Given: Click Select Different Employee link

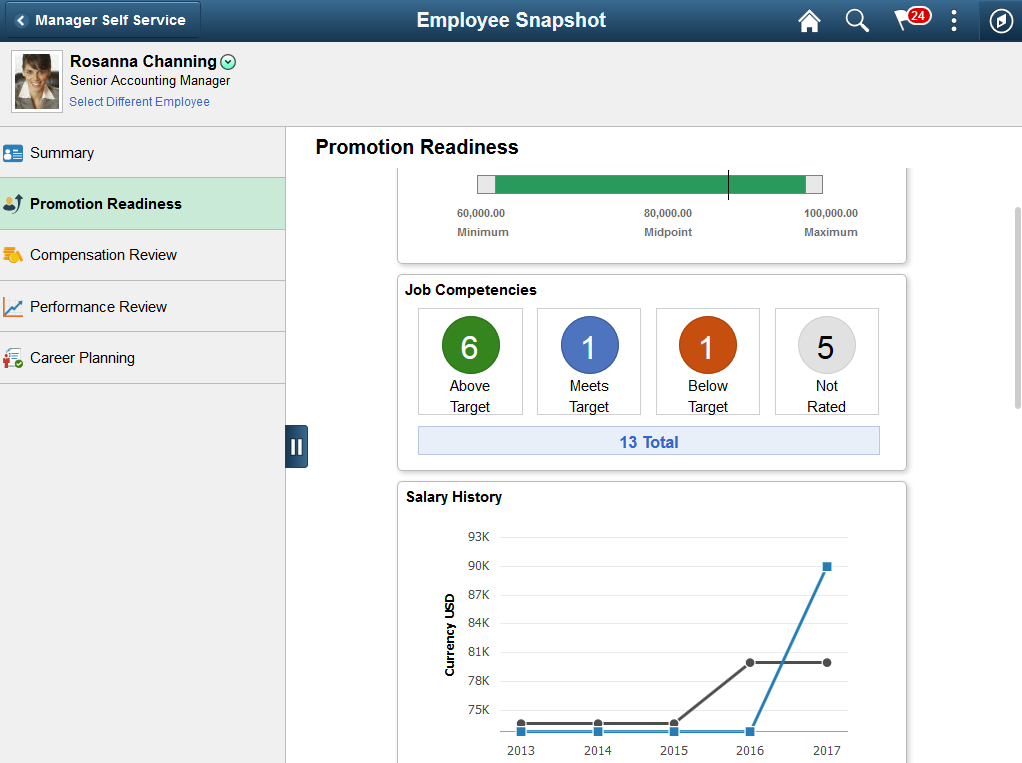Looking at the screenshot, I should tap(139, 102).
